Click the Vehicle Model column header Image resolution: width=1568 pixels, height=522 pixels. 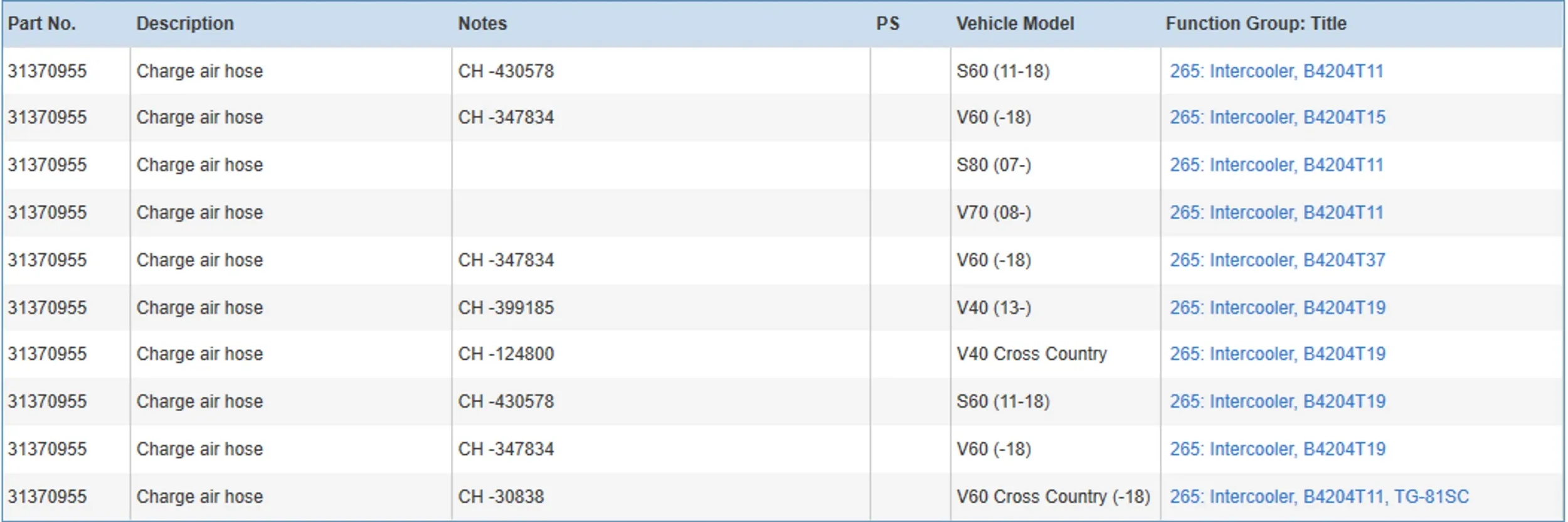coord(1015,24)
